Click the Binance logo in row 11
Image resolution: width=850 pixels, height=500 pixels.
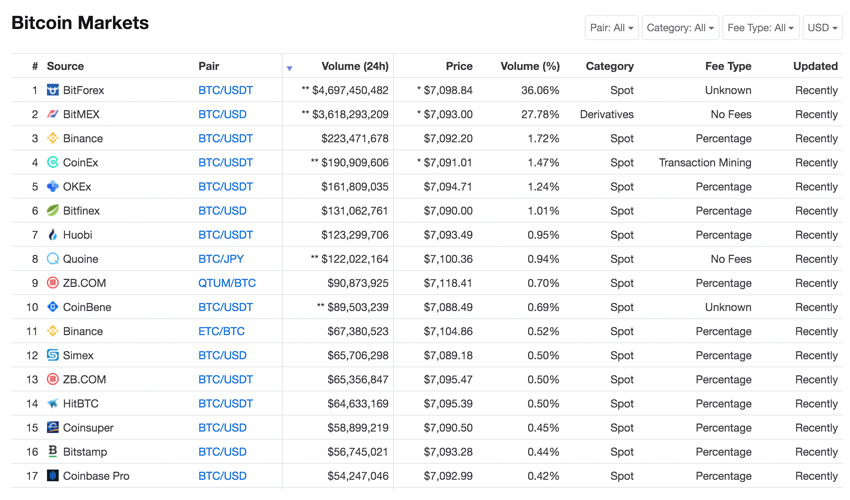click(x=53, y=331)
